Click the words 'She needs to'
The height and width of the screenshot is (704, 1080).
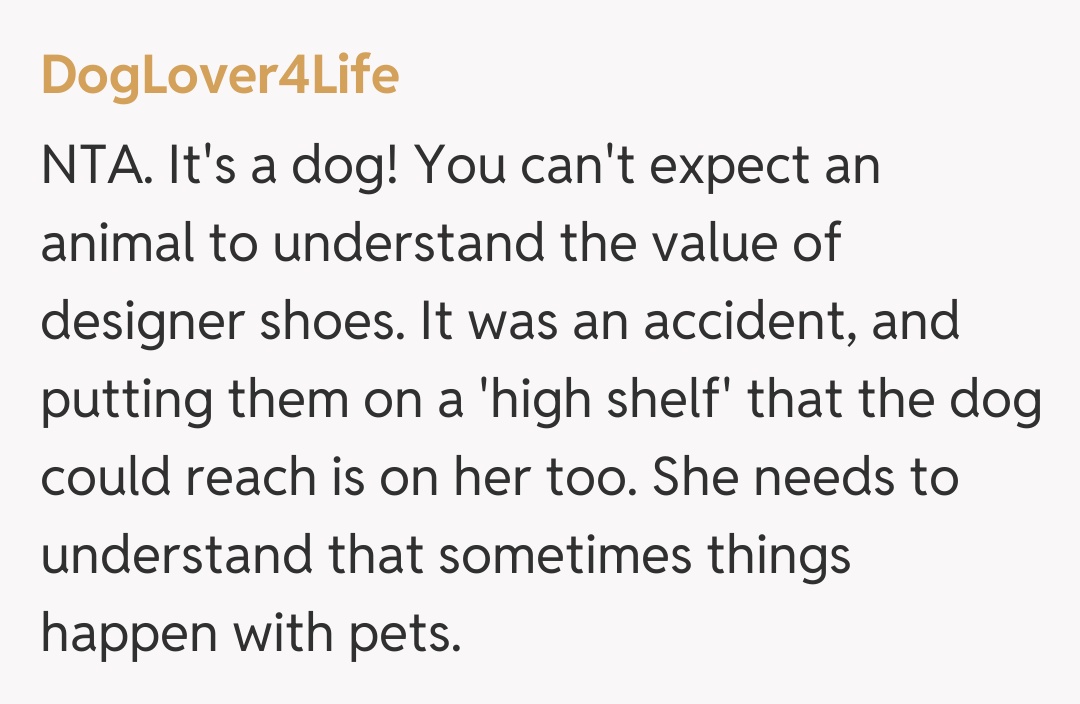806,478
